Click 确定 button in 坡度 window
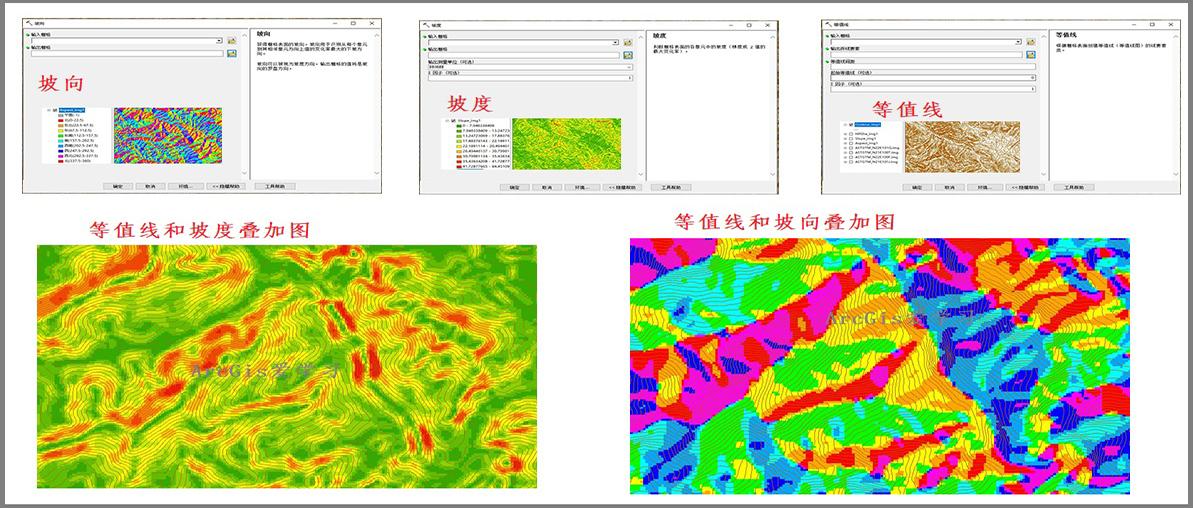Viewport: 1194px width, 508px height. point(515,187)
